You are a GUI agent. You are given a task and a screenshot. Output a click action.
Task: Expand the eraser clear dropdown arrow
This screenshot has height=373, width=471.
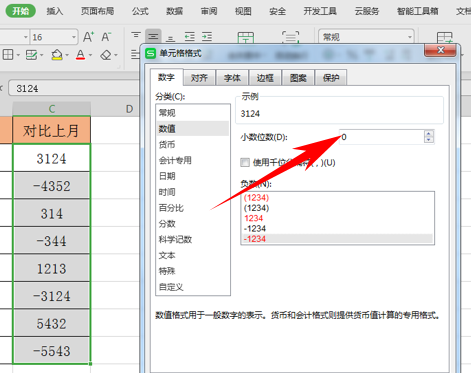116,55
